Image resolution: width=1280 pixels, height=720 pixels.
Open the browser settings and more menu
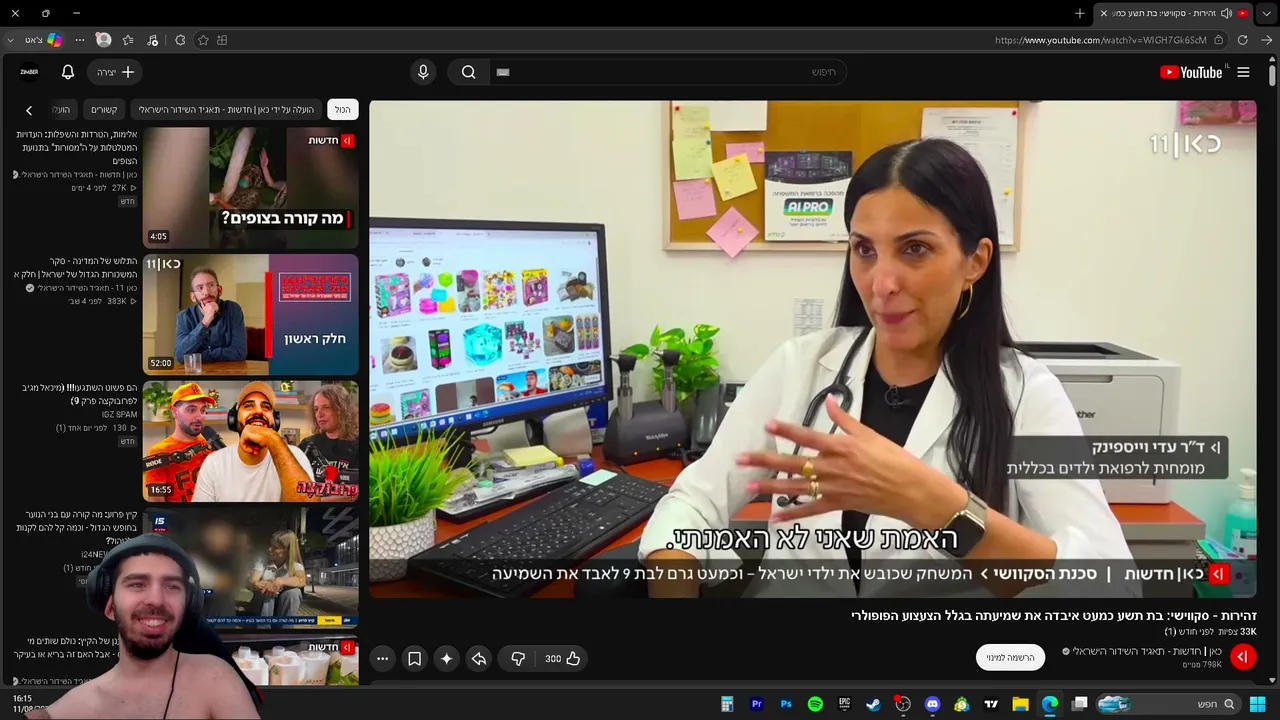[80, 40]
